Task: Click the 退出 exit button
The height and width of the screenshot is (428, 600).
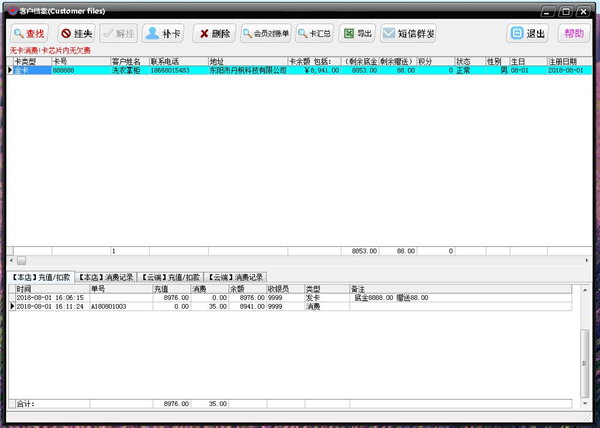Action: tap(528, 33)
